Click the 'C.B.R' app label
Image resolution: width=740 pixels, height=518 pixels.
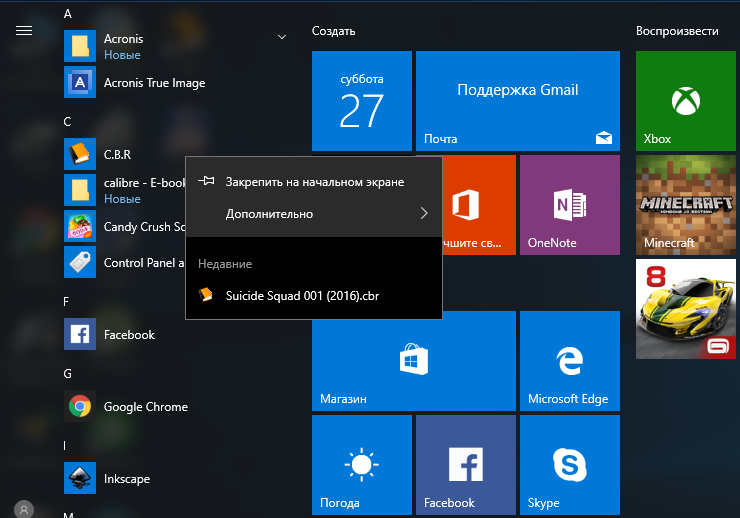click(118, 154)
